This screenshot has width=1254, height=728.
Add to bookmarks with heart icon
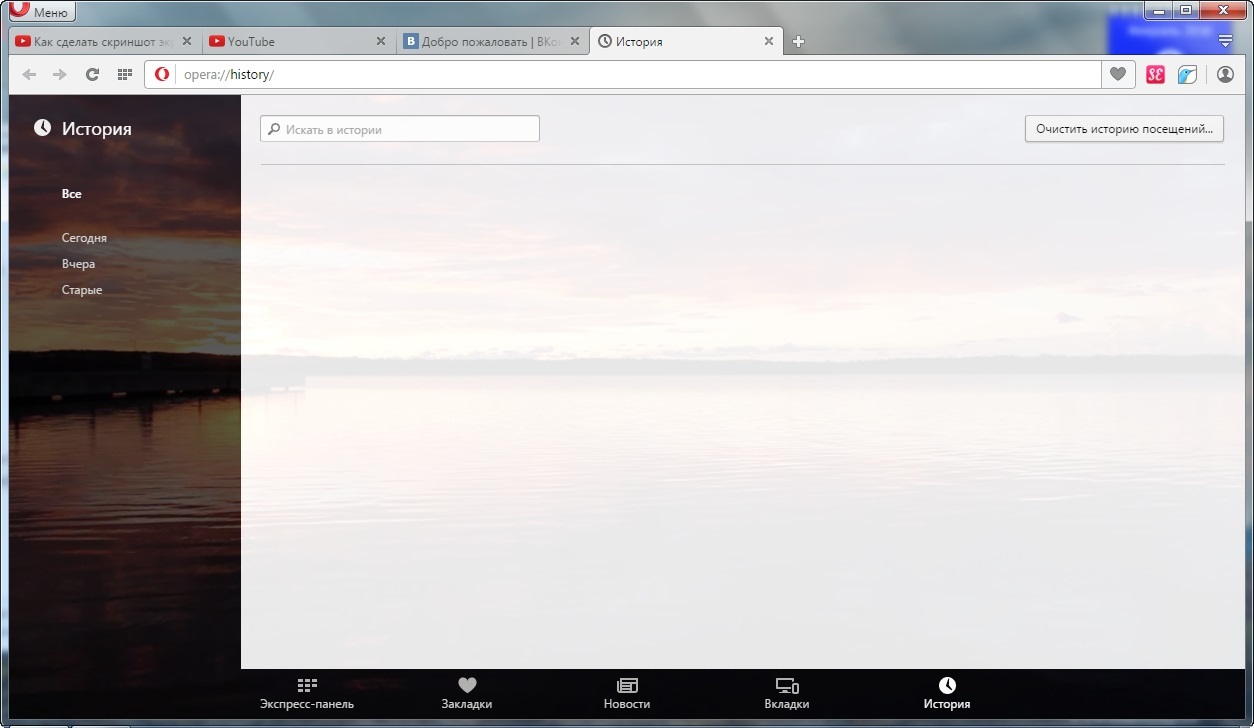coord(1118,74)
